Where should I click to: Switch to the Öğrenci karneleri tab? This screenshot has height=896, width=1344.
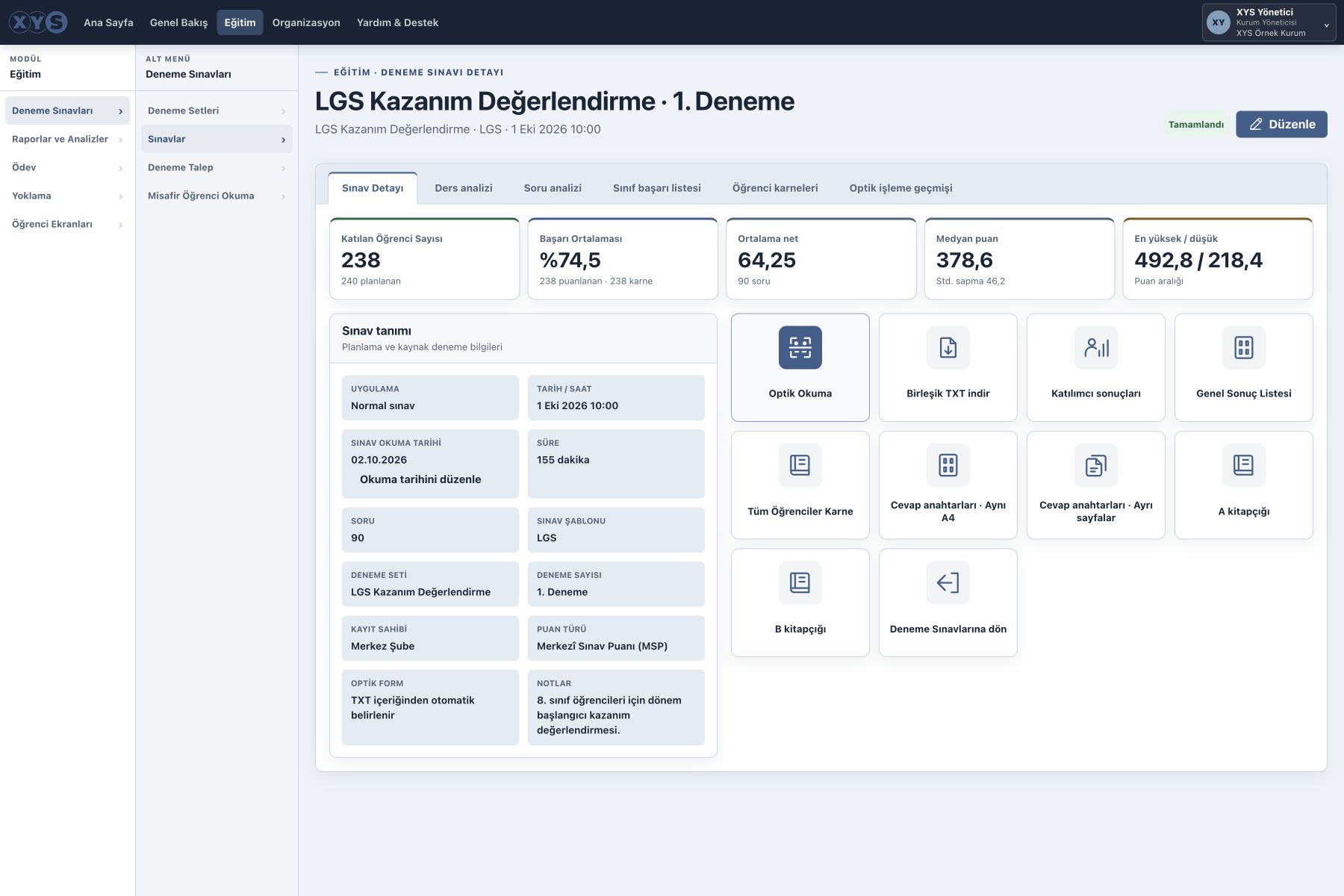point(775,188)
